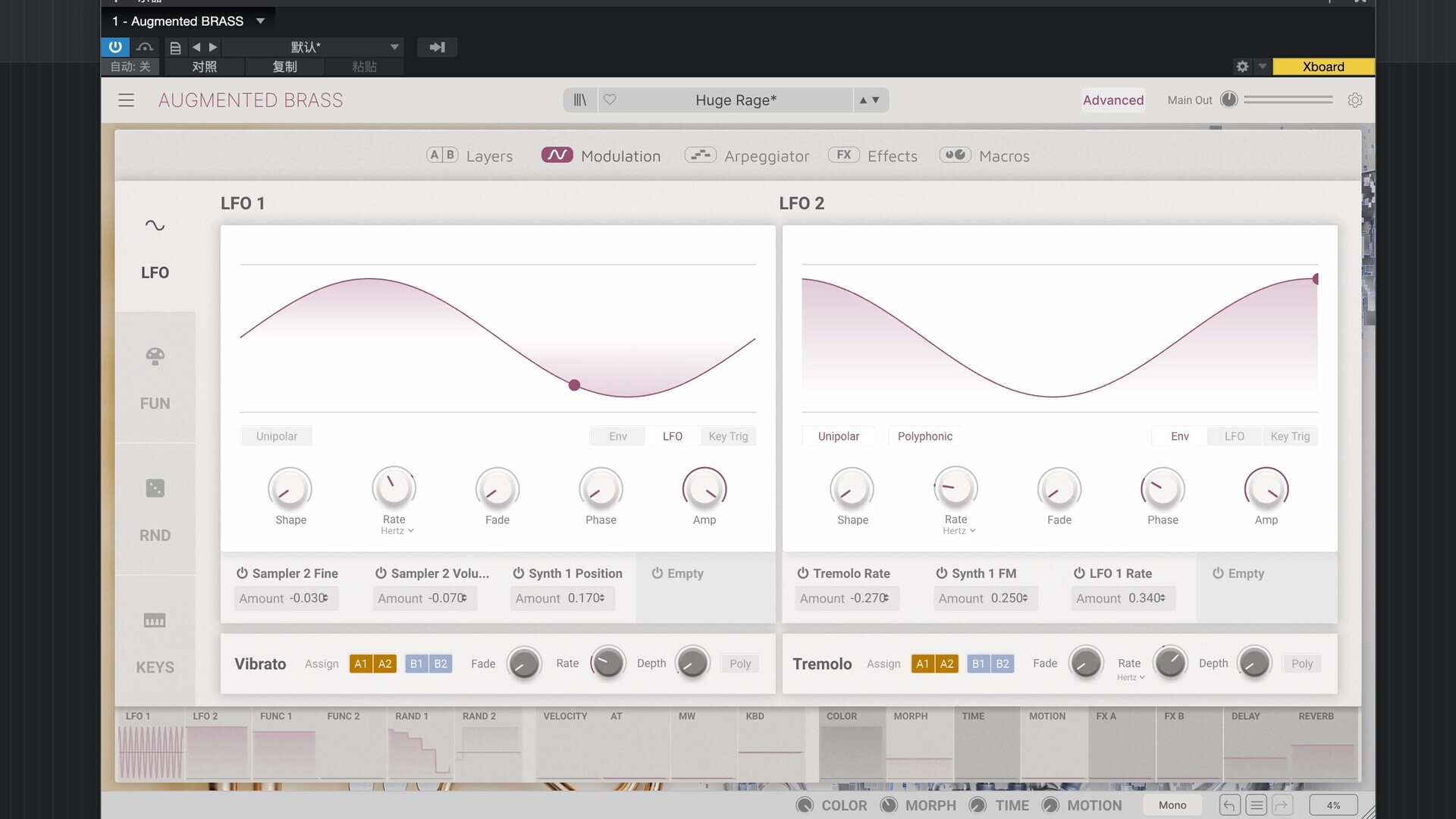Toggle LFO 1 Rate modulation power
1456x819 pixels.
pos(1079,573)
